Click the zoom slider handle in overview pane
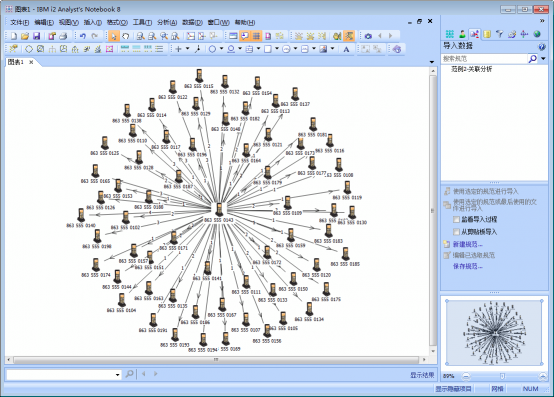The height and width of the screenshot is (397, 554). point(502,376)
